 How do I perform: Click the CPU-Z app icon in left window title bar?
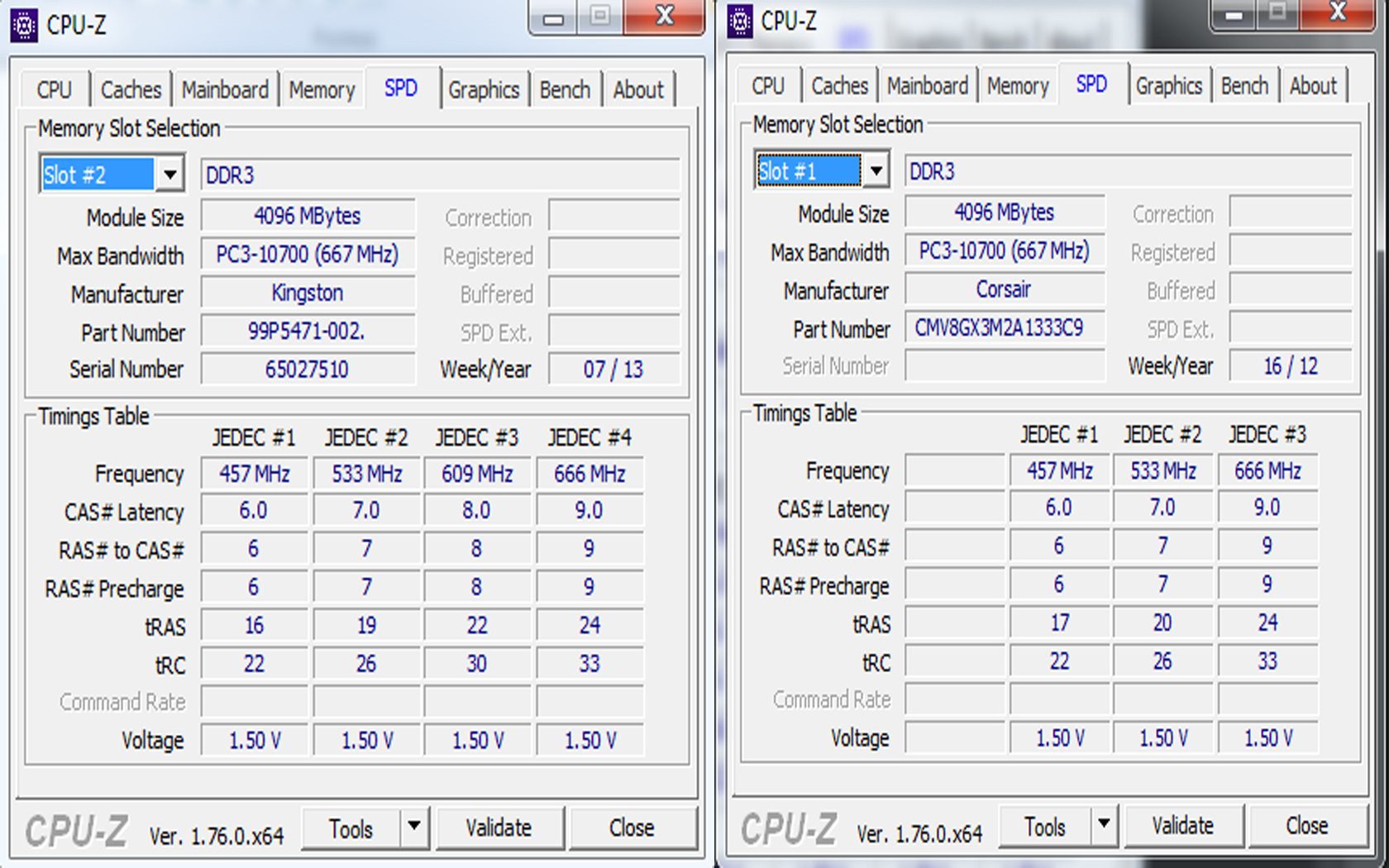pos(24,26)
